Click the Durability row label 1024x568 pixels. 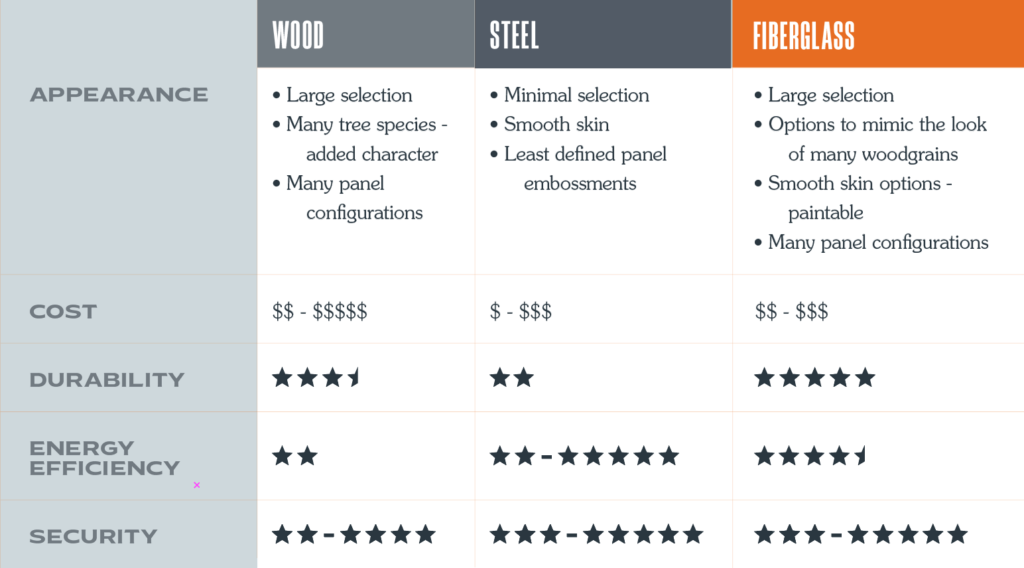click(107, 380)
